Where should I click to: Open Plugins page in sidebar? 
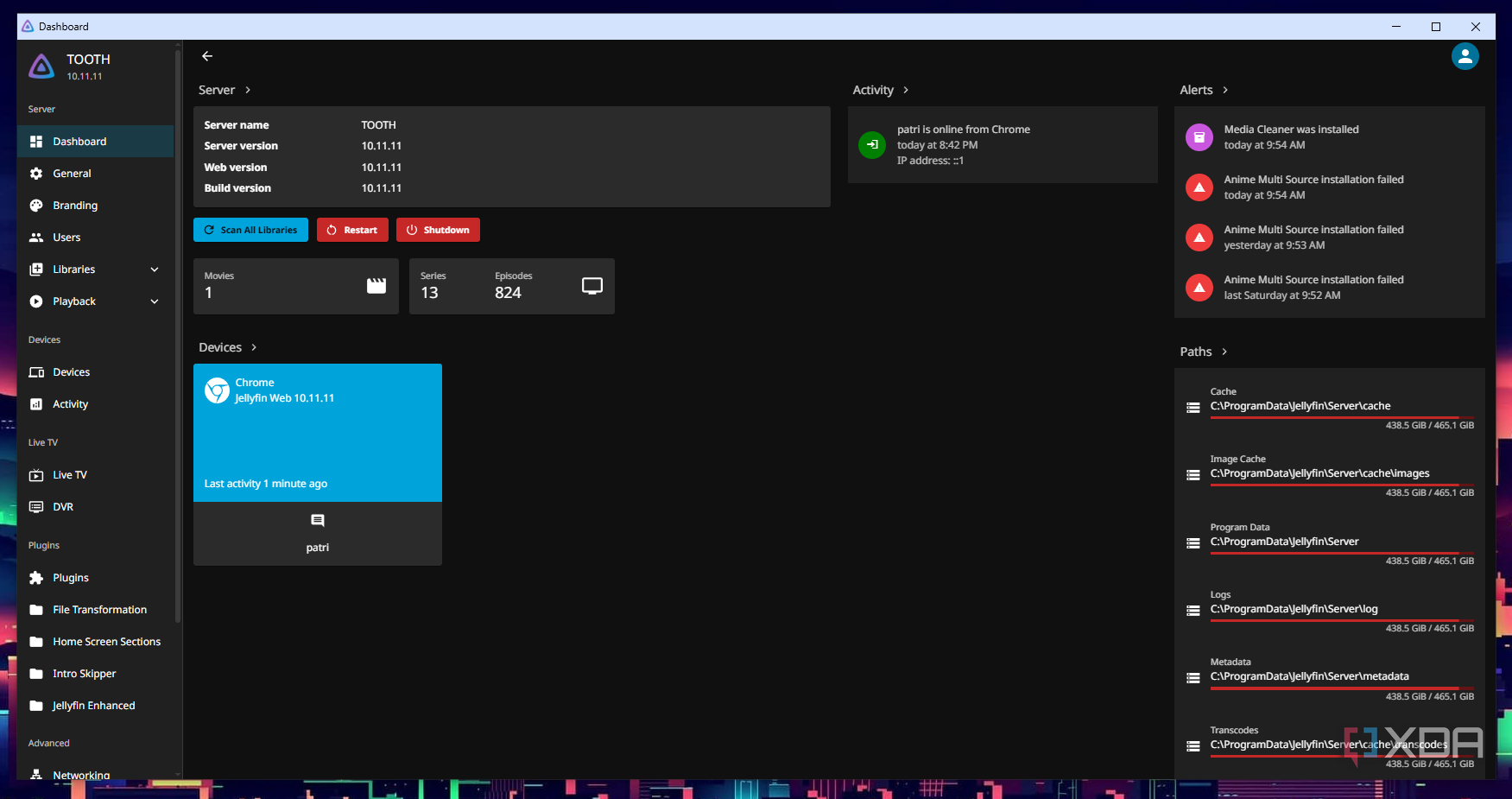(x=95, y=578)
